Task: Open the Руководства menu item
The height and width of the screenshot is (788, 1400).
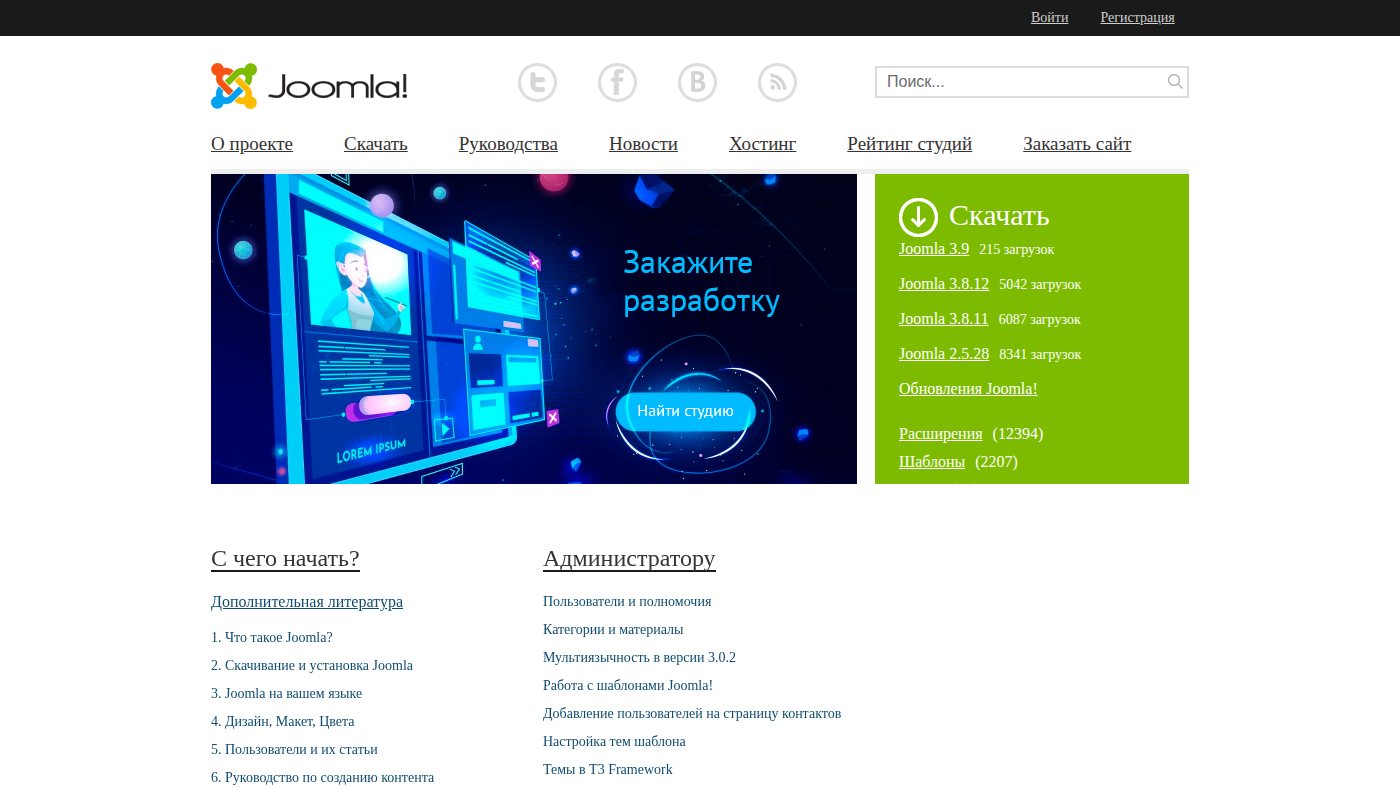Action: pyautogui.click(x=508, y=144)
